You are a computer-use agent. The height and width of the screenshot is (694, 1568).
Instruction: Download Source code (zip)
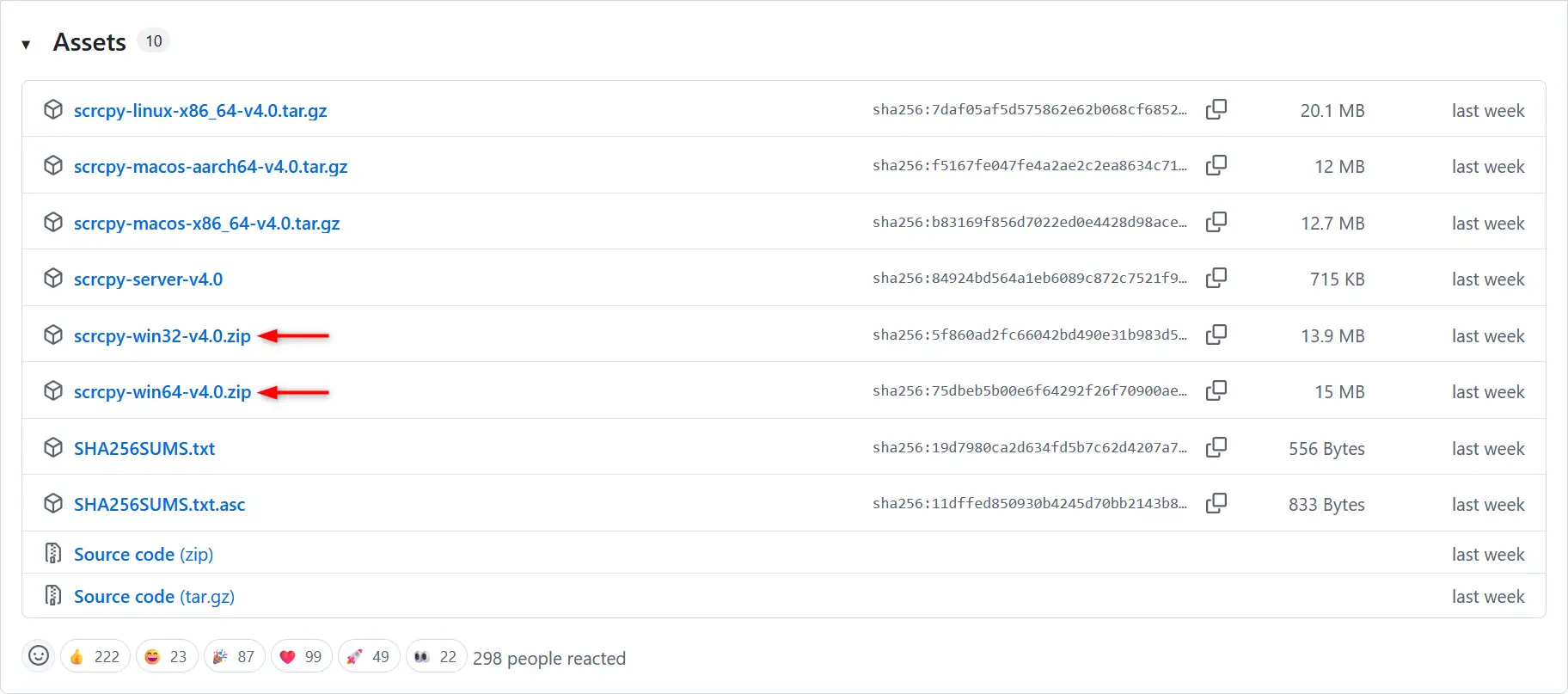tap(144, 554)
